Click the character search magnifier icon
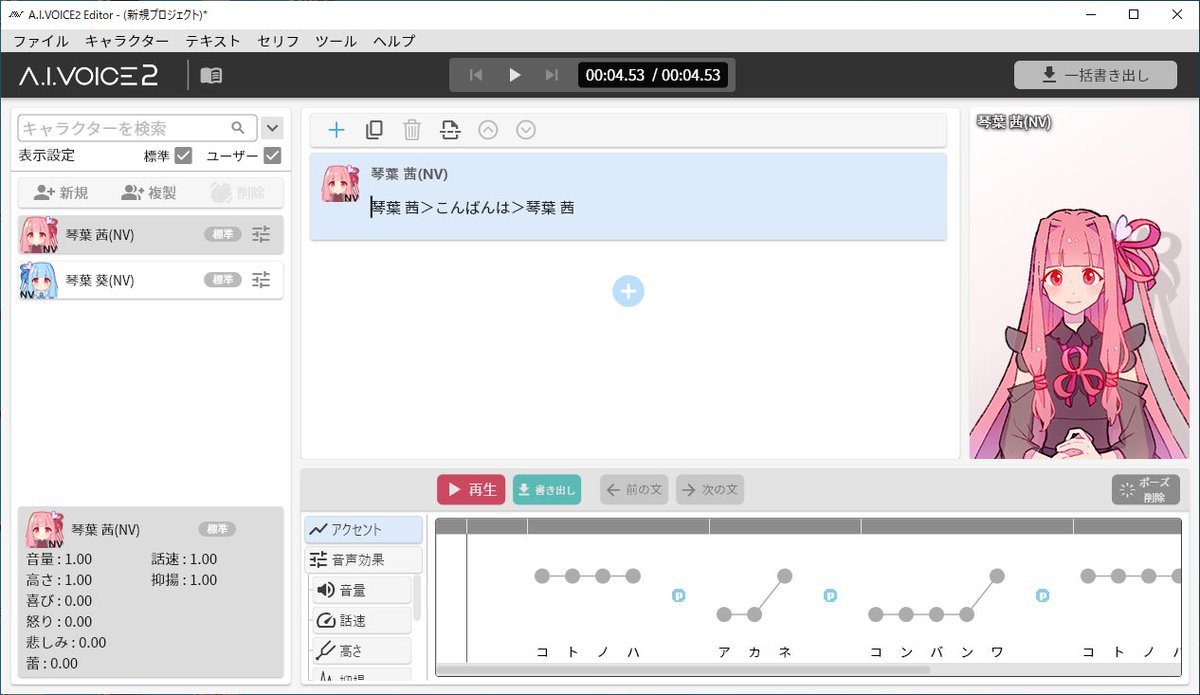Image resolution: width=1200 pixels, height=695 pixels. click(238, 128)
